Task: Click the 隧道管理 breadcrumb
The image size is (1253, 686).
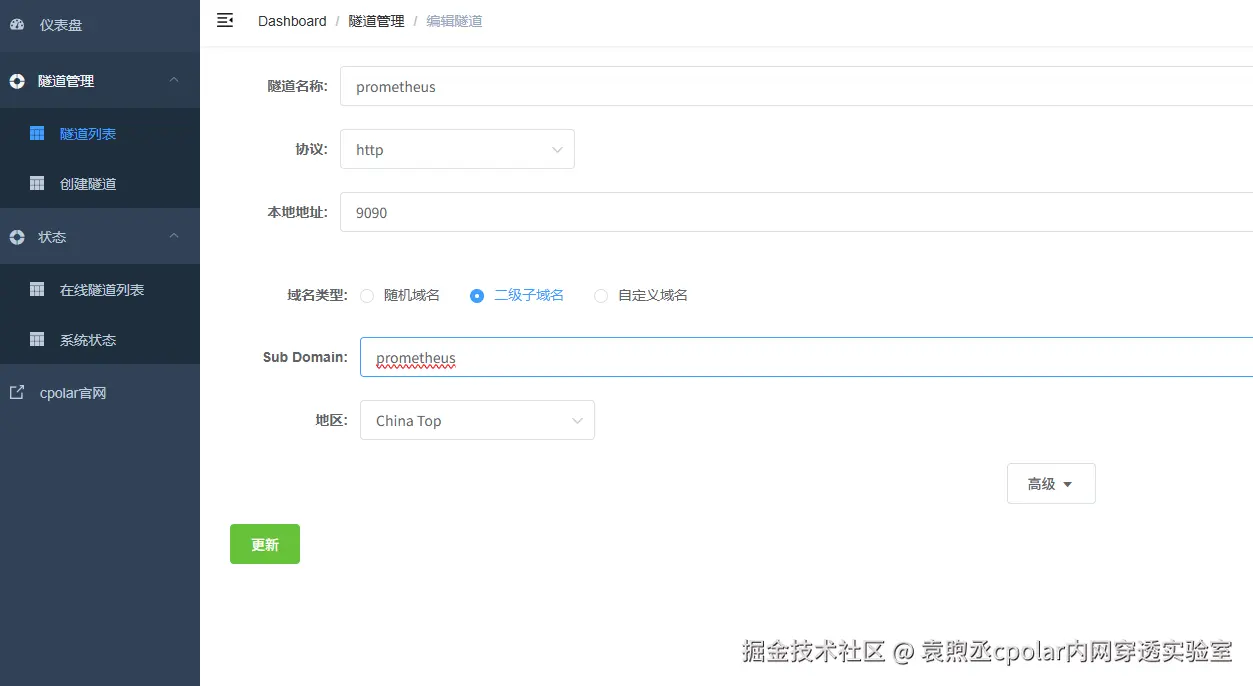Action: [x=376, y=21]
